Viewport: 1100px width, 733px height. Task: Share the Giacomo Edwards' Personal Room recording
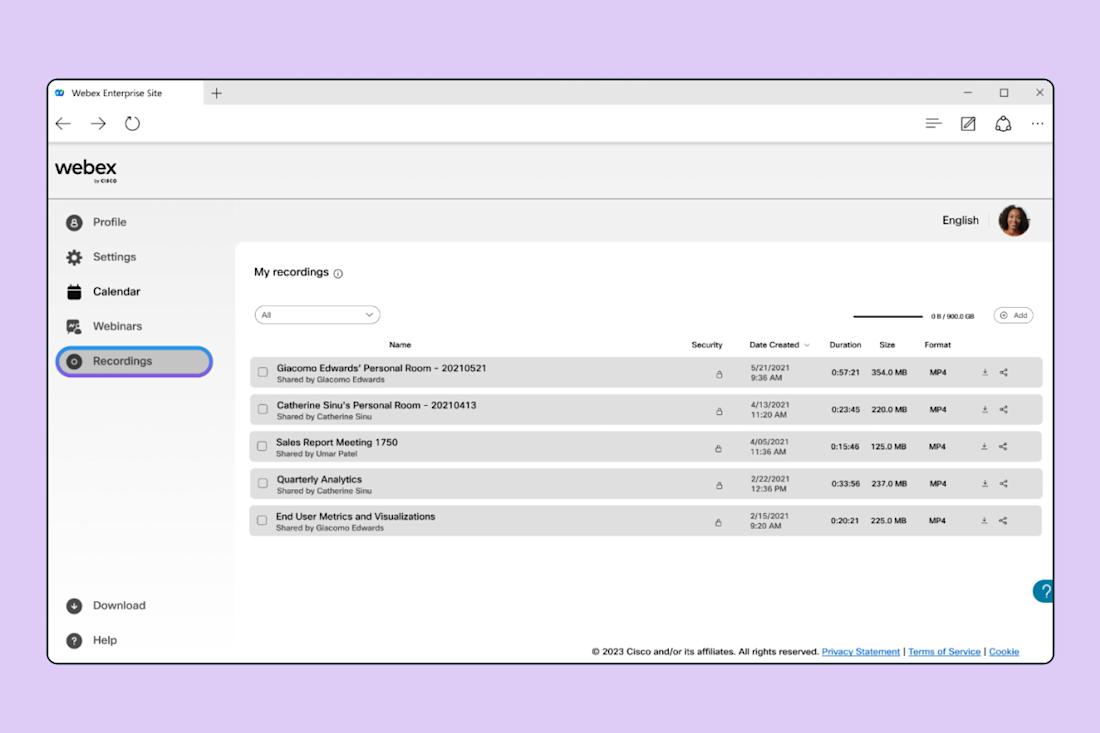[x=1004, y=372]
